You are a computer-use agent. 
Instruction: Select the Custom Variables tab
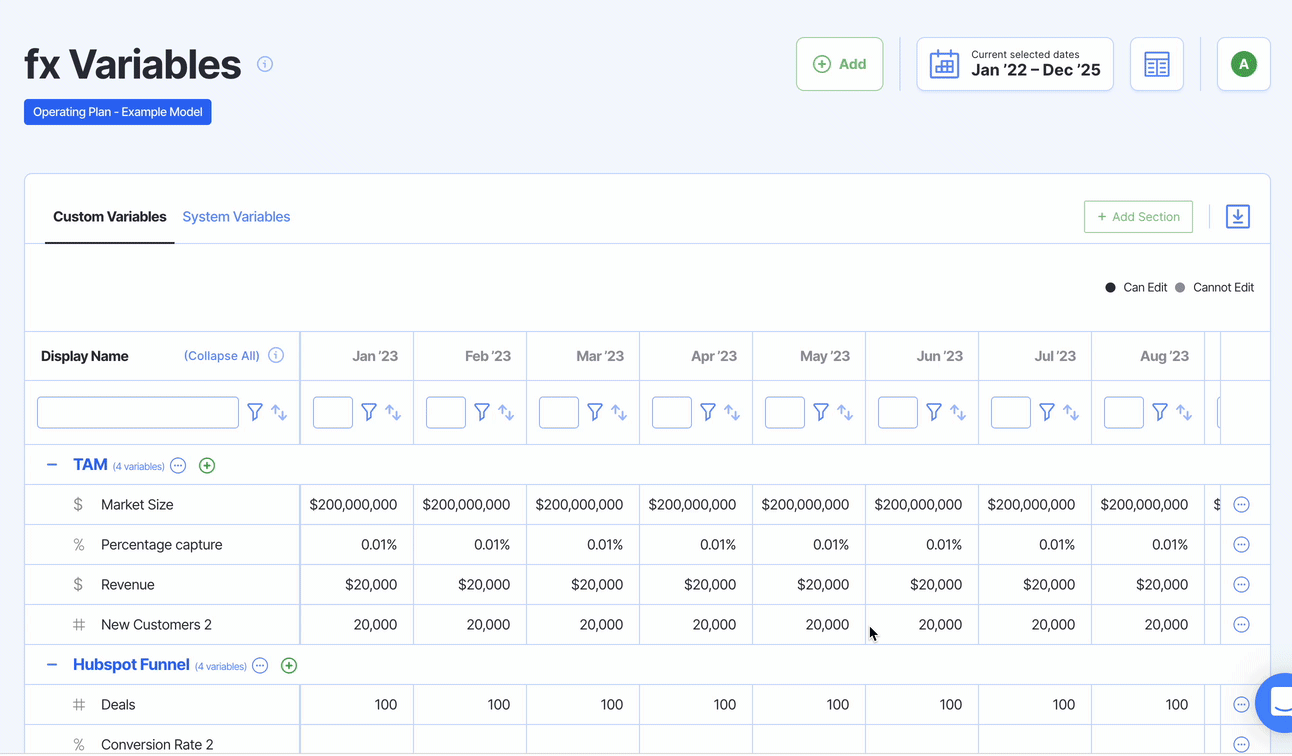pos(109,217)
